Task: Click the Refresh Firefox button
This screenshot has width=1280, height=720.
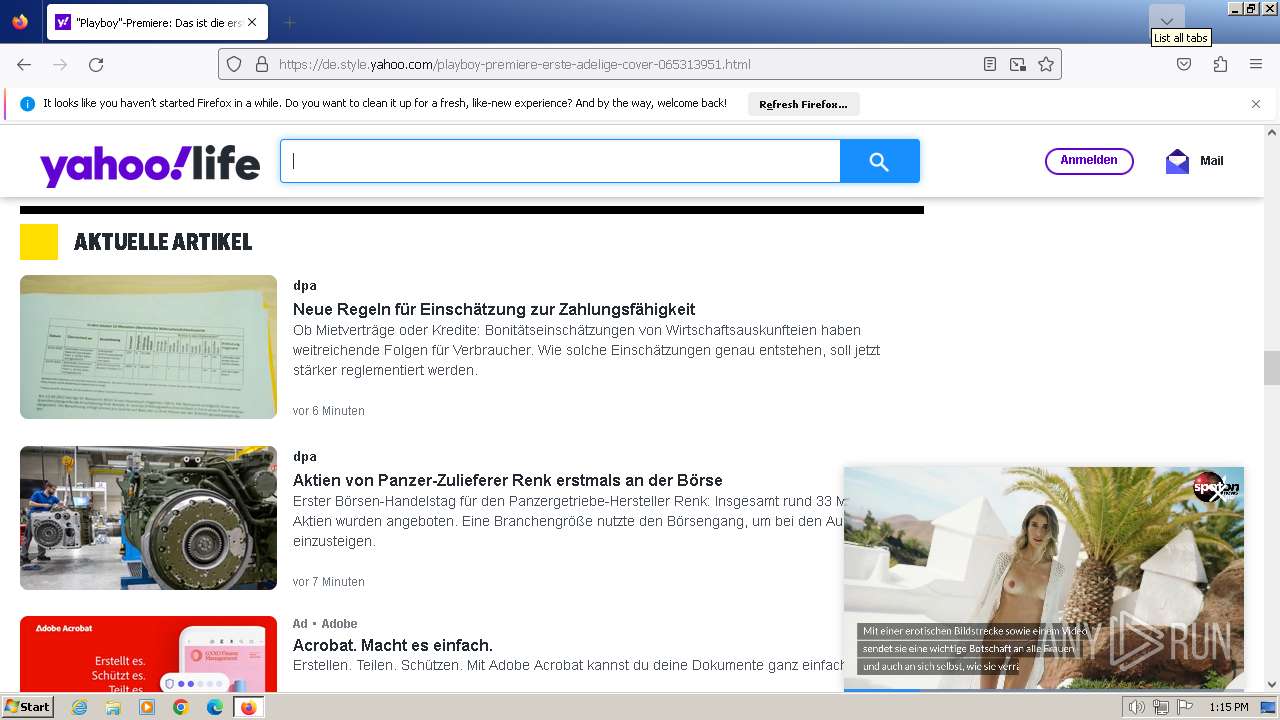Action: click(803, 104)
